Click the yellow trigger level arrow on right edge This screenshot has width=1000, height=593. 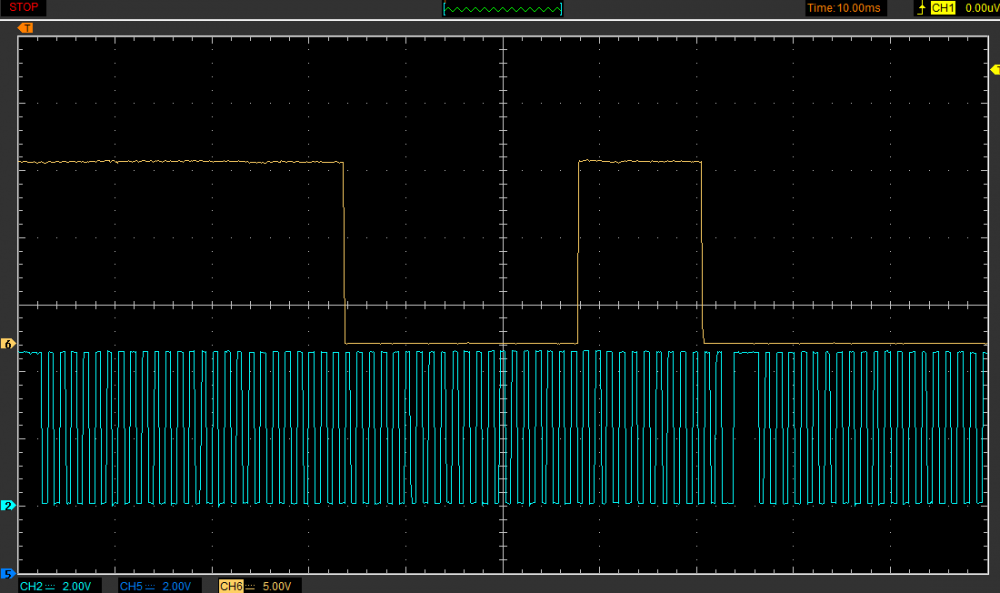point(994,69)
